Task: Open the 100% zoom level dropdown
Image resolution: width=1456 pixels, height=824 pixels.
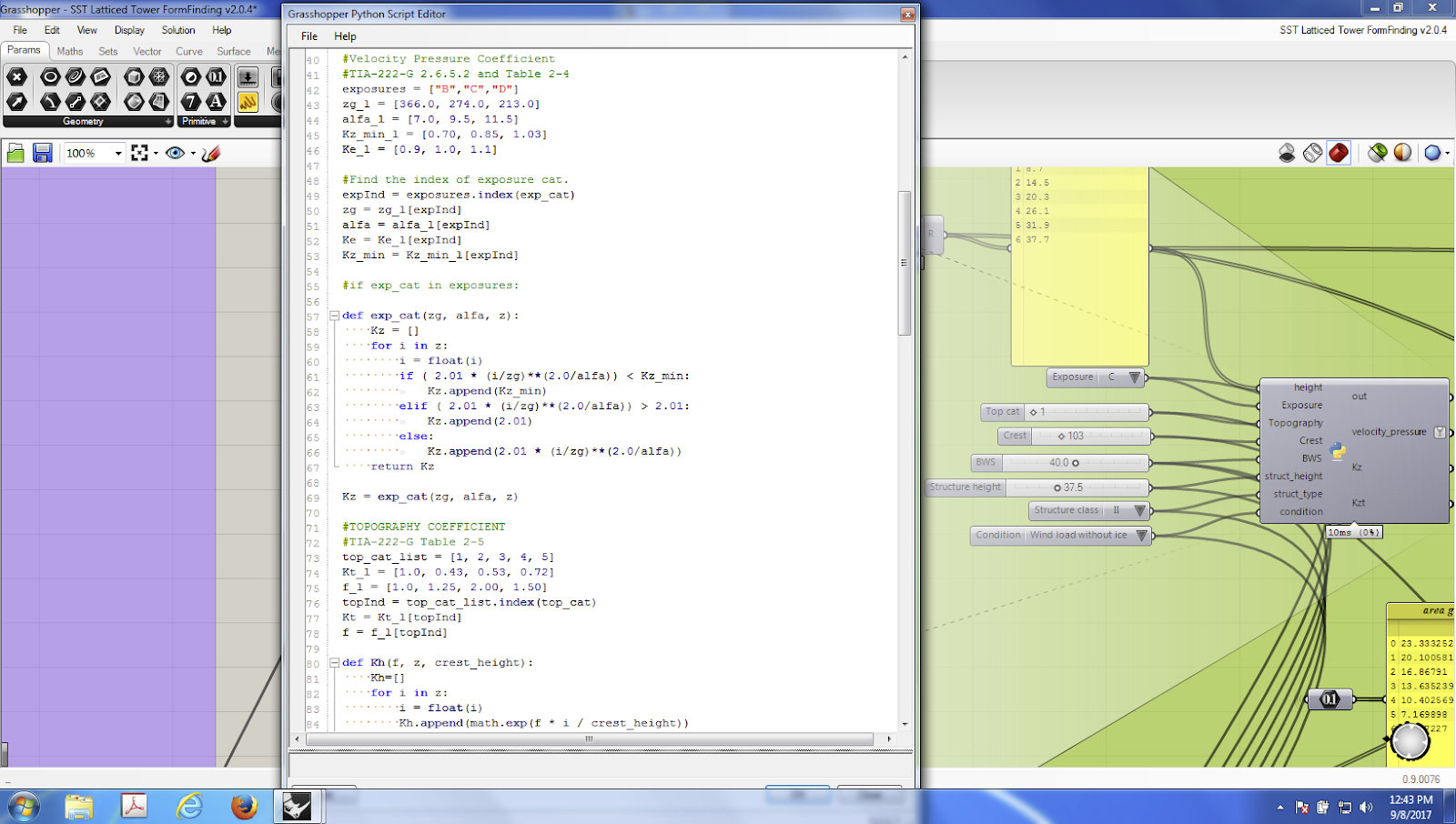Action: point(118,154)
